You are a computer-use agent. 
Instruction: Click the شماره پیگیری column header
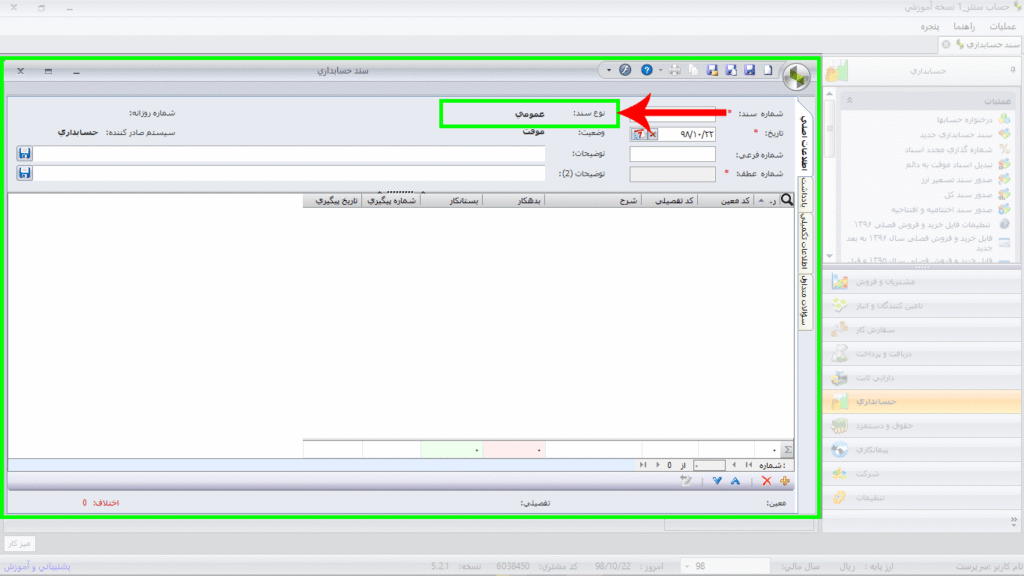[391, 200]
